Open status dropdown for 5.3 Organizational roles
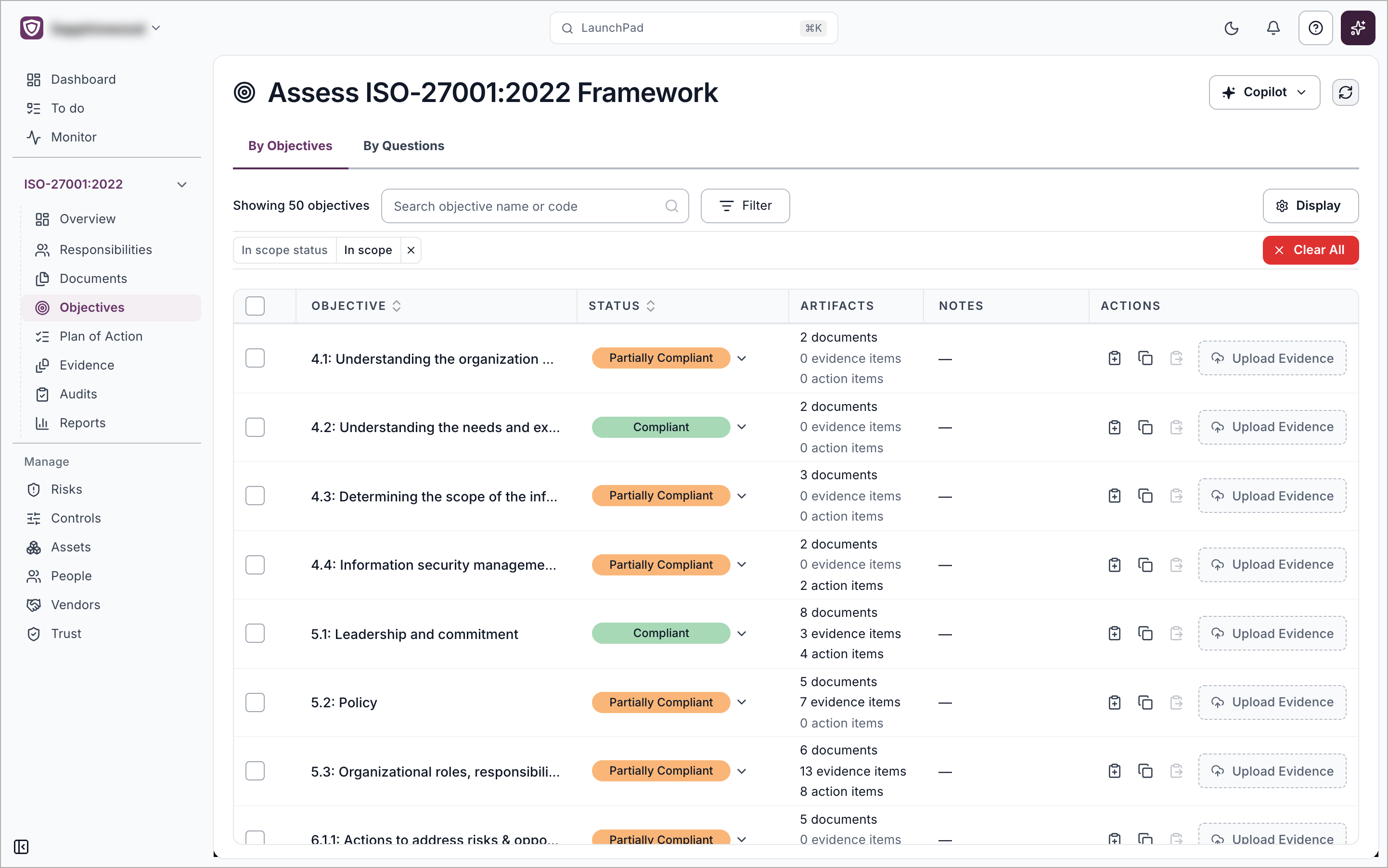Screen dimensions: 1388x868 point(742,771)
